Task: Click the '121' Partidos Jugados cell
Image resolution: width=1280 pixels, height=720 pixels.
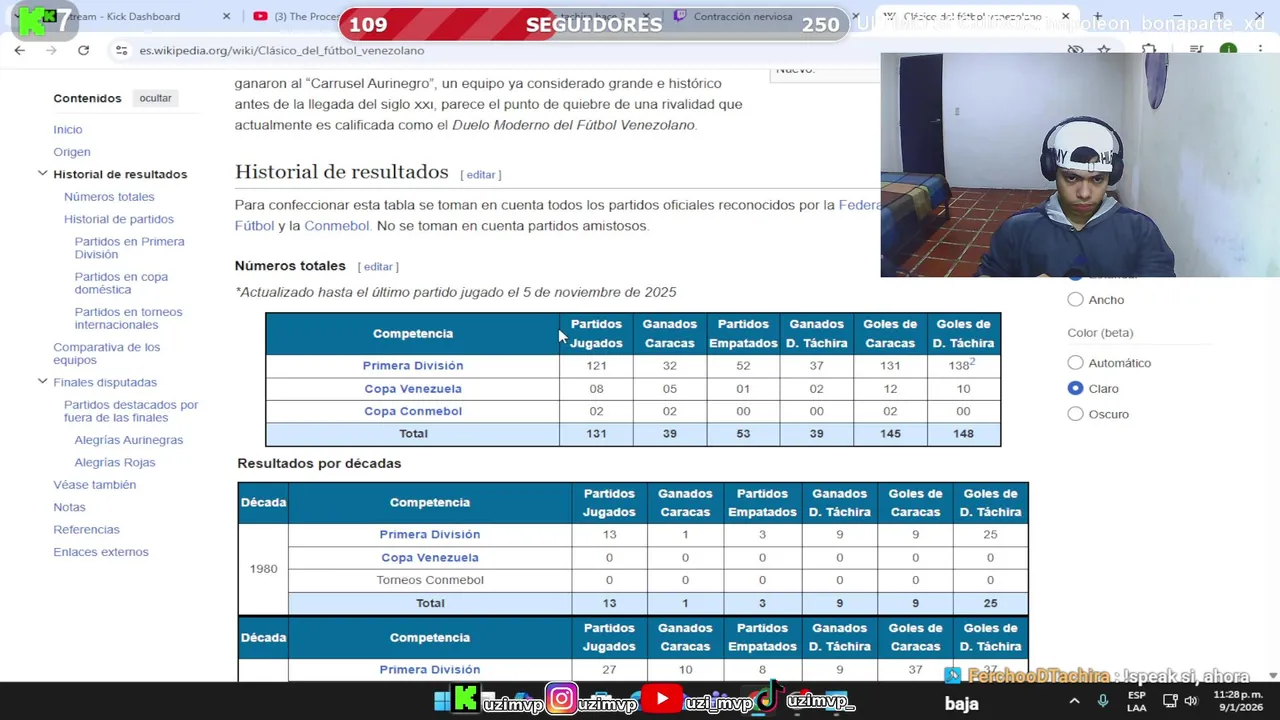Action: (x=596, y=366)
